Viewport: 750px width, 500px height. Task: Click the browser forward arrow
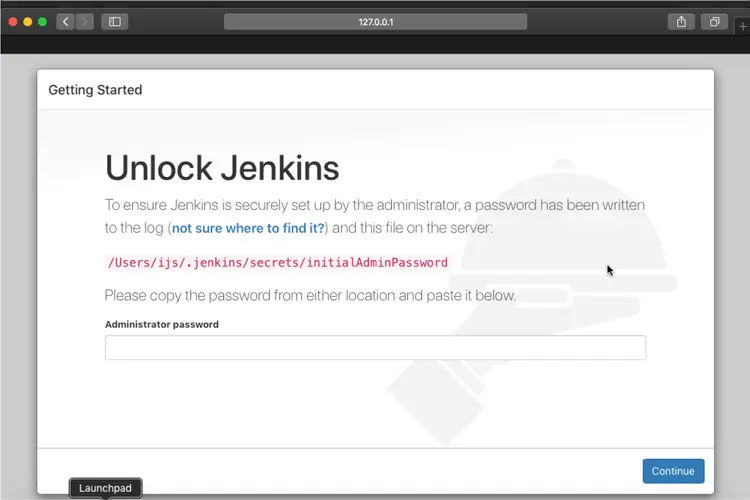[x=85, y=22]
